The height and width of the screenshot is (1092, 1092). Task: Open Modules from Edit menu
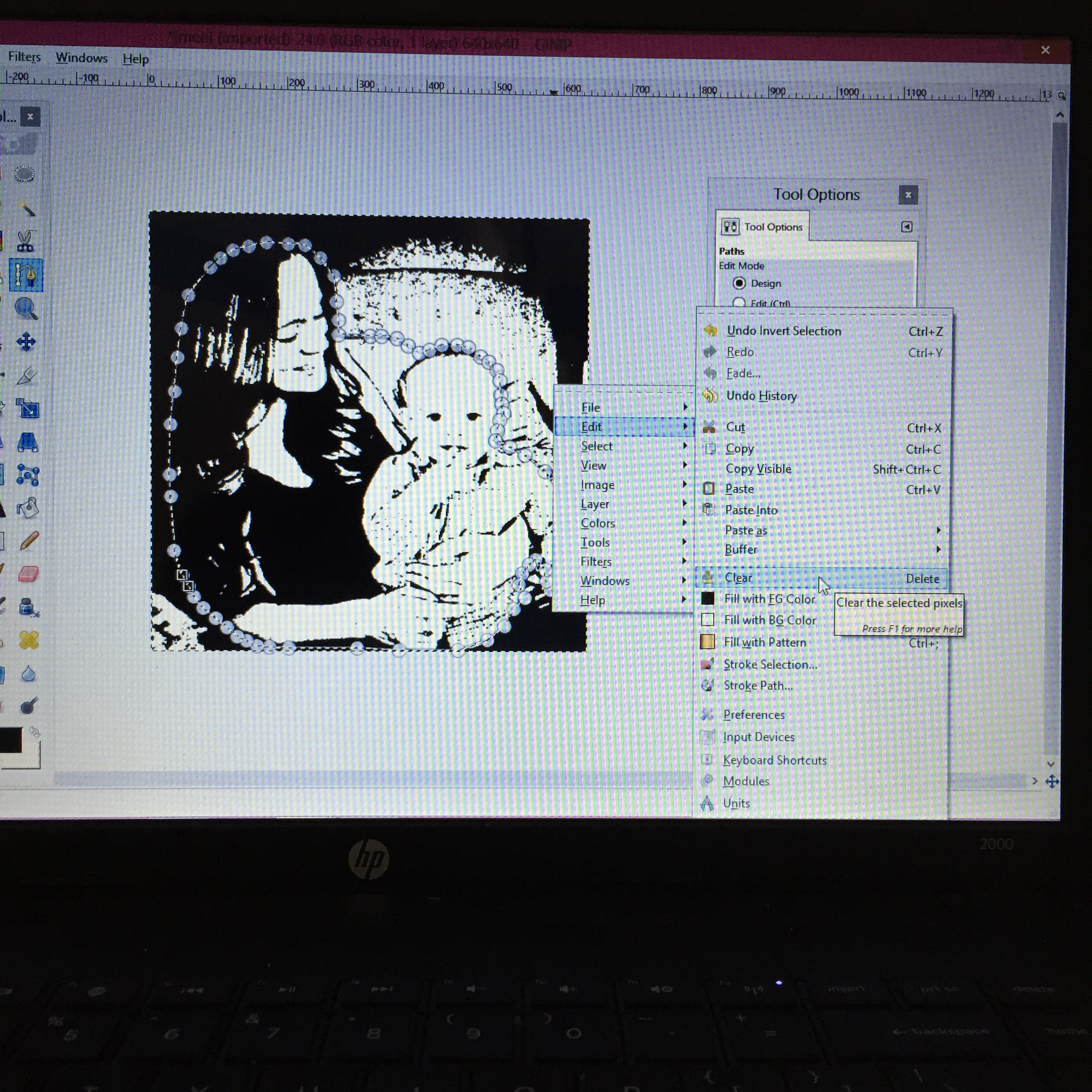821,781
